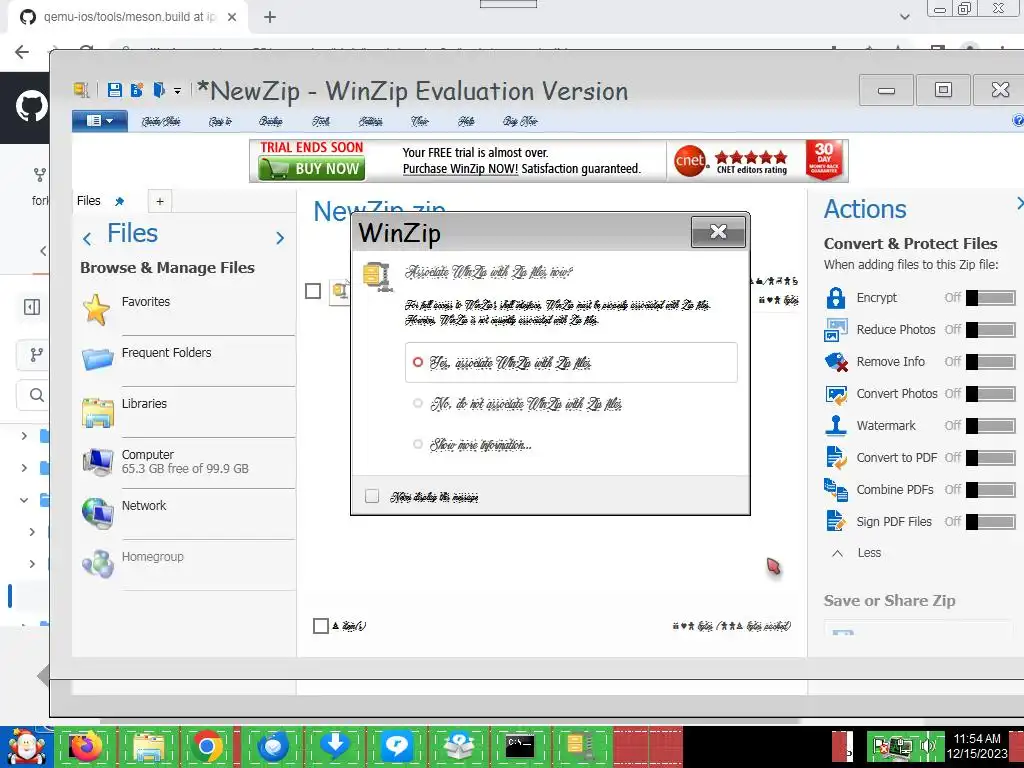Screen dimensions: 1024x768
Task: Click the blue open-book icon in title toolbar
Action: point(159,90)
